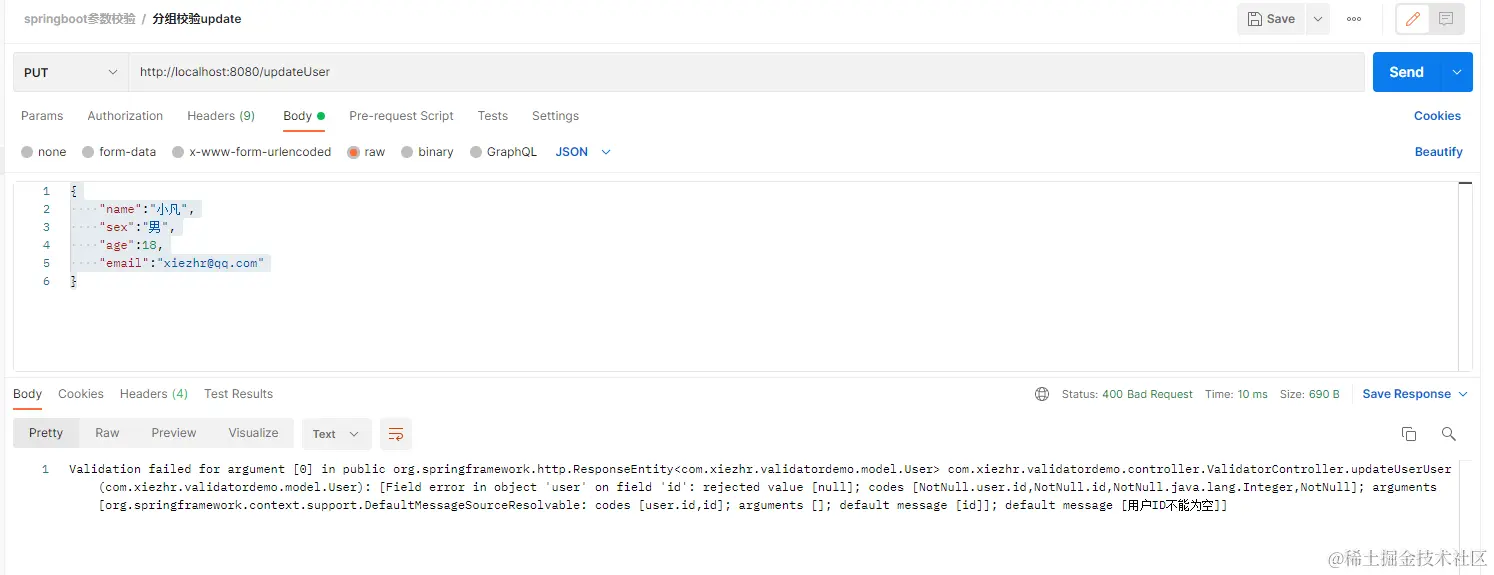Select the GraphQL body type
Image resolution: width=1494 pixels, height=575 pixels.
point(503,152)
